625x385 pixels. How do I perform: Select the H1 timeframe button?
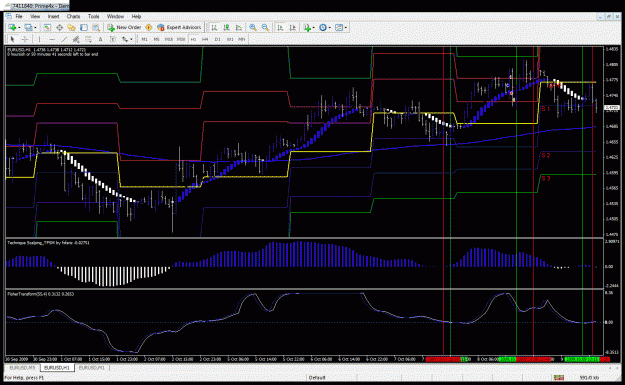[x=193, y=39]
